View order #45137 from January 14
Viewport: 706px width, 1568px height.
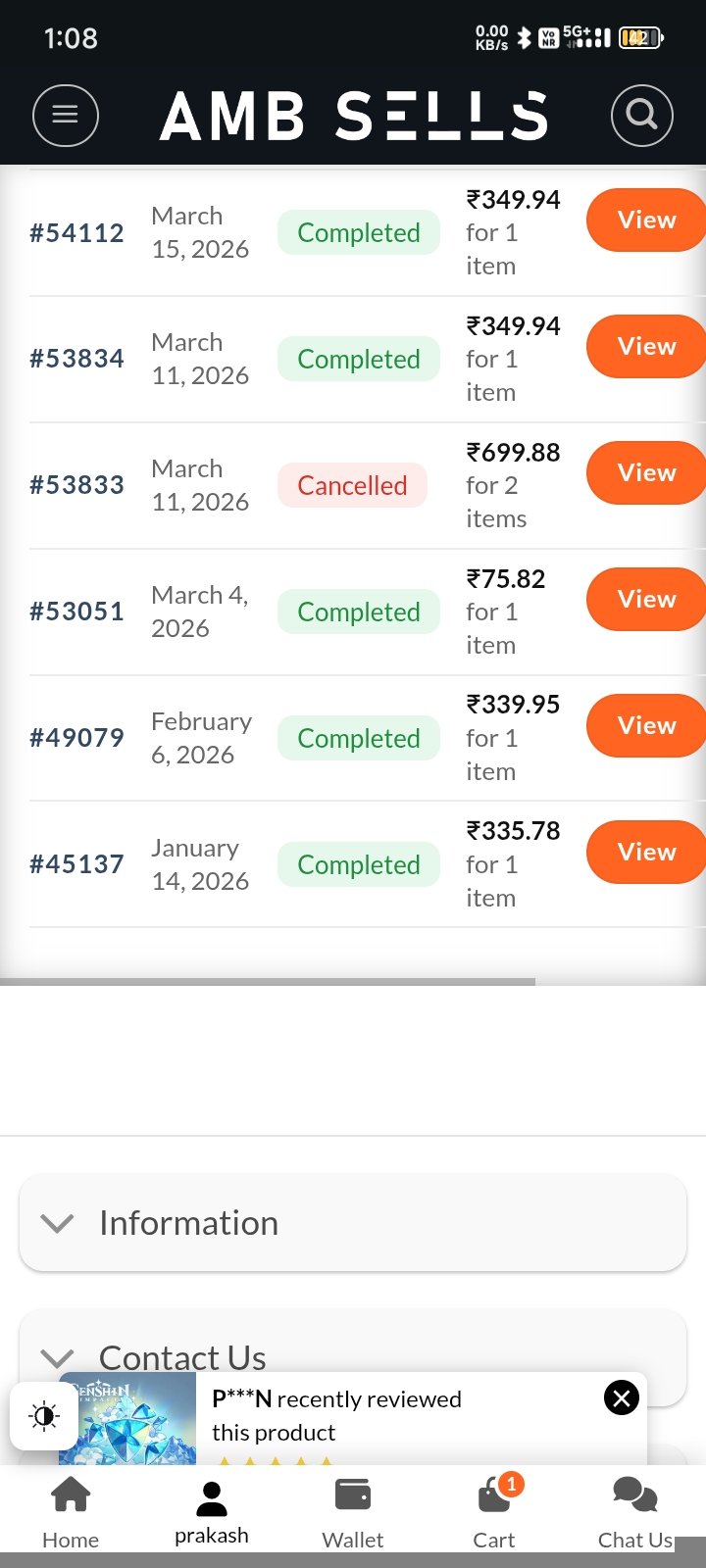point(645,853)
